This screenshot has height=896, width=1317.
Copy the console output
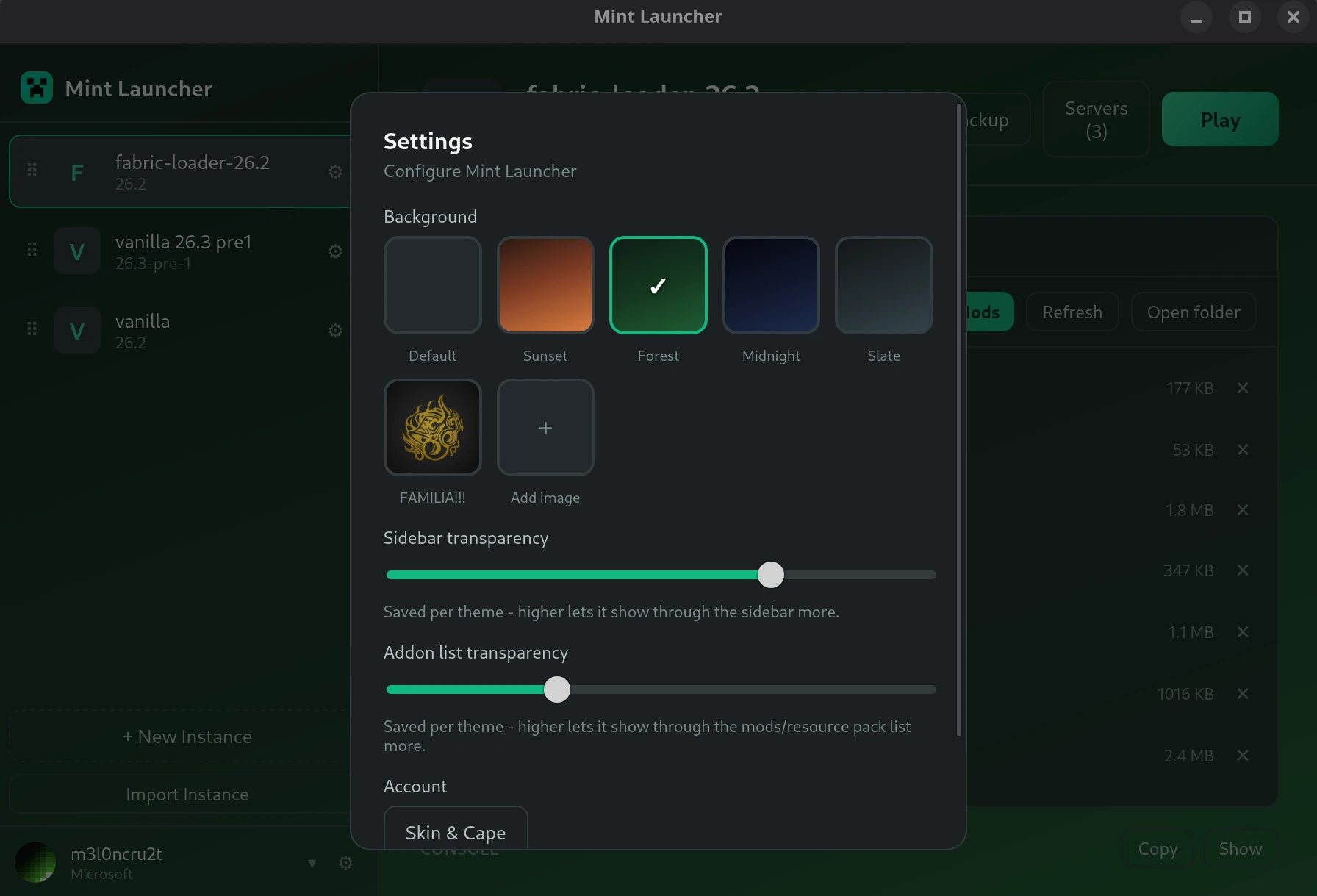tap(1158, 849)
